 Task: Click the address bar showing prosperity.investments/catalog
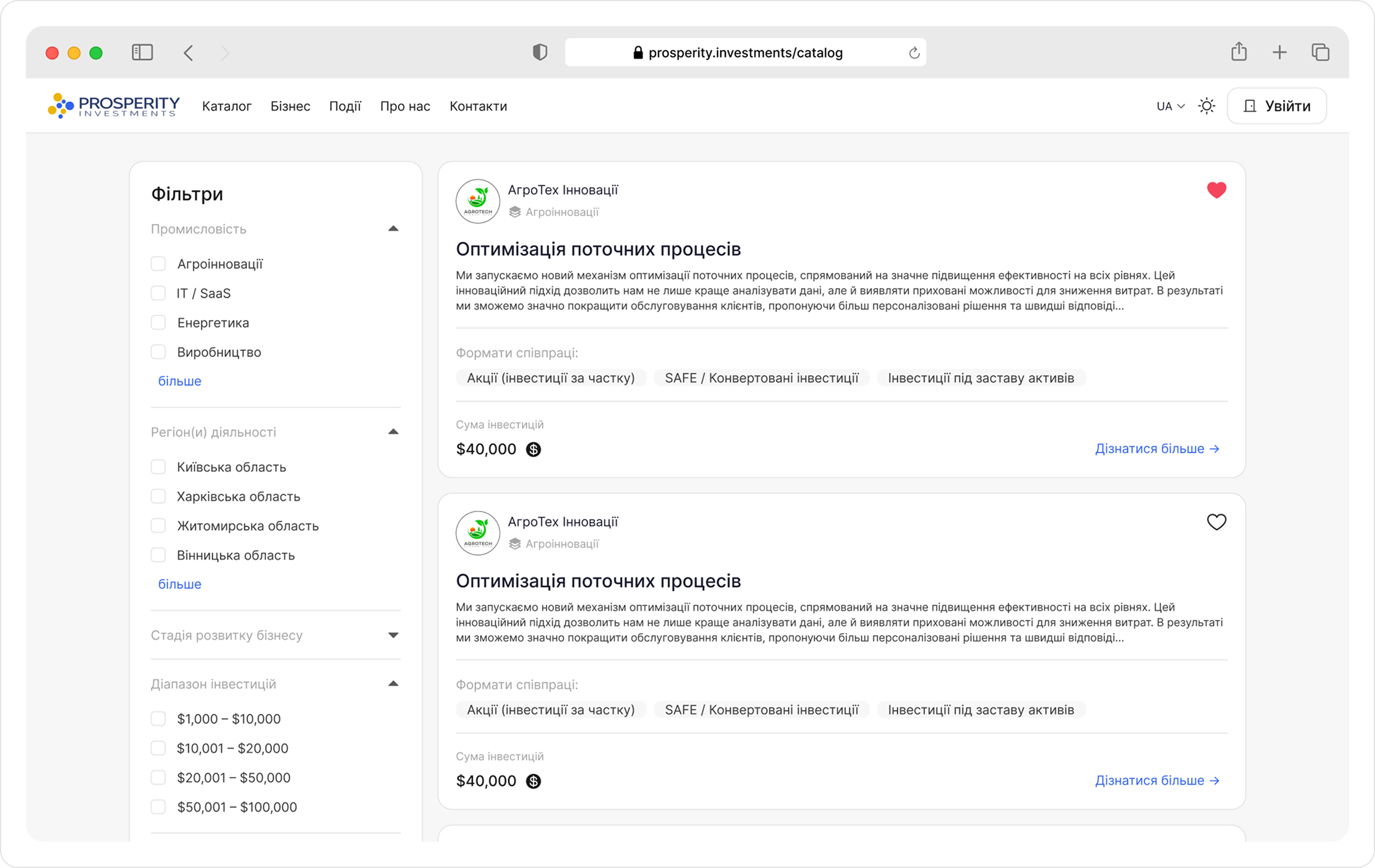coord(745,53)
